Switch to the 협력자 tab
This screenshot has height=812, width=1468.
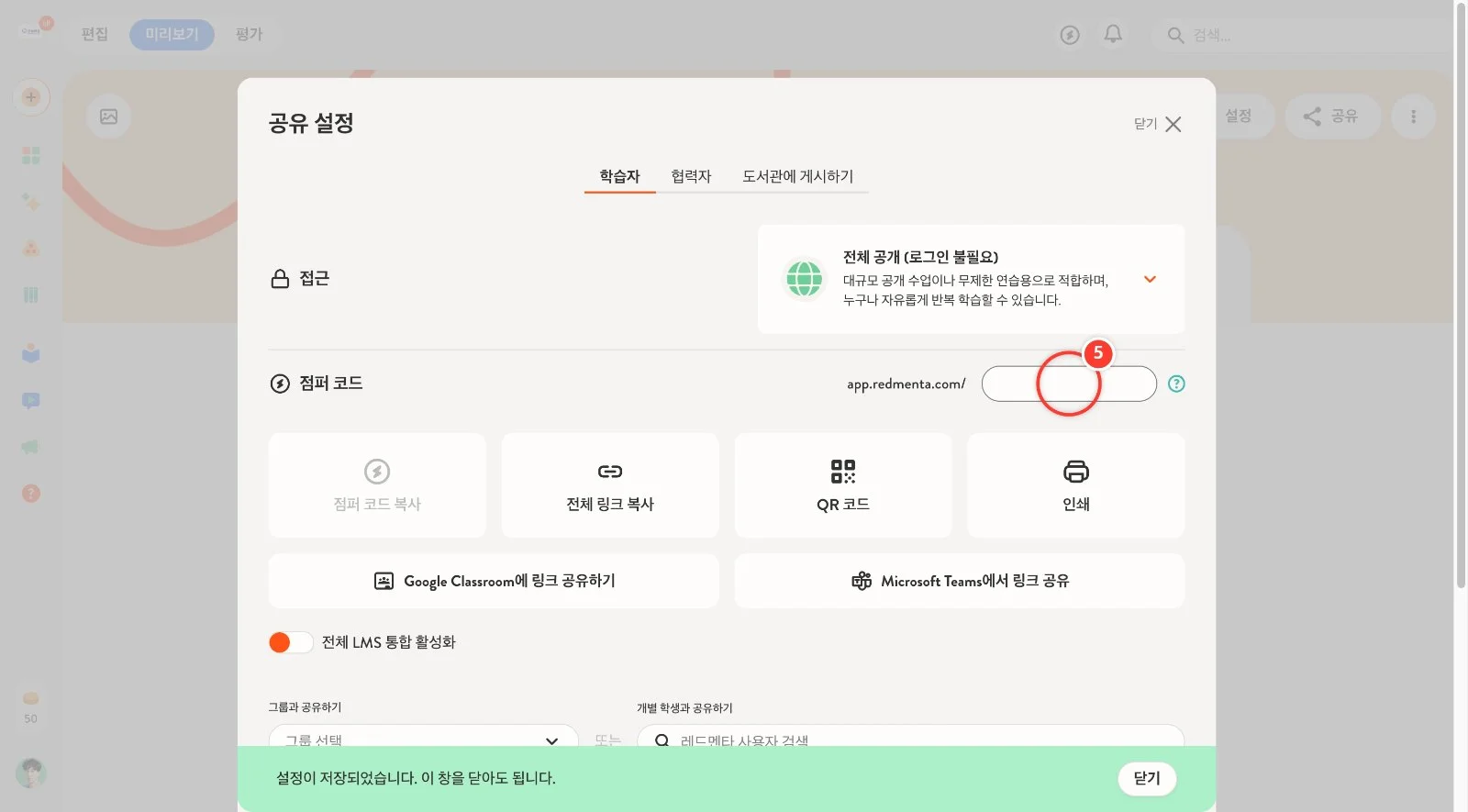pos(691,176)
